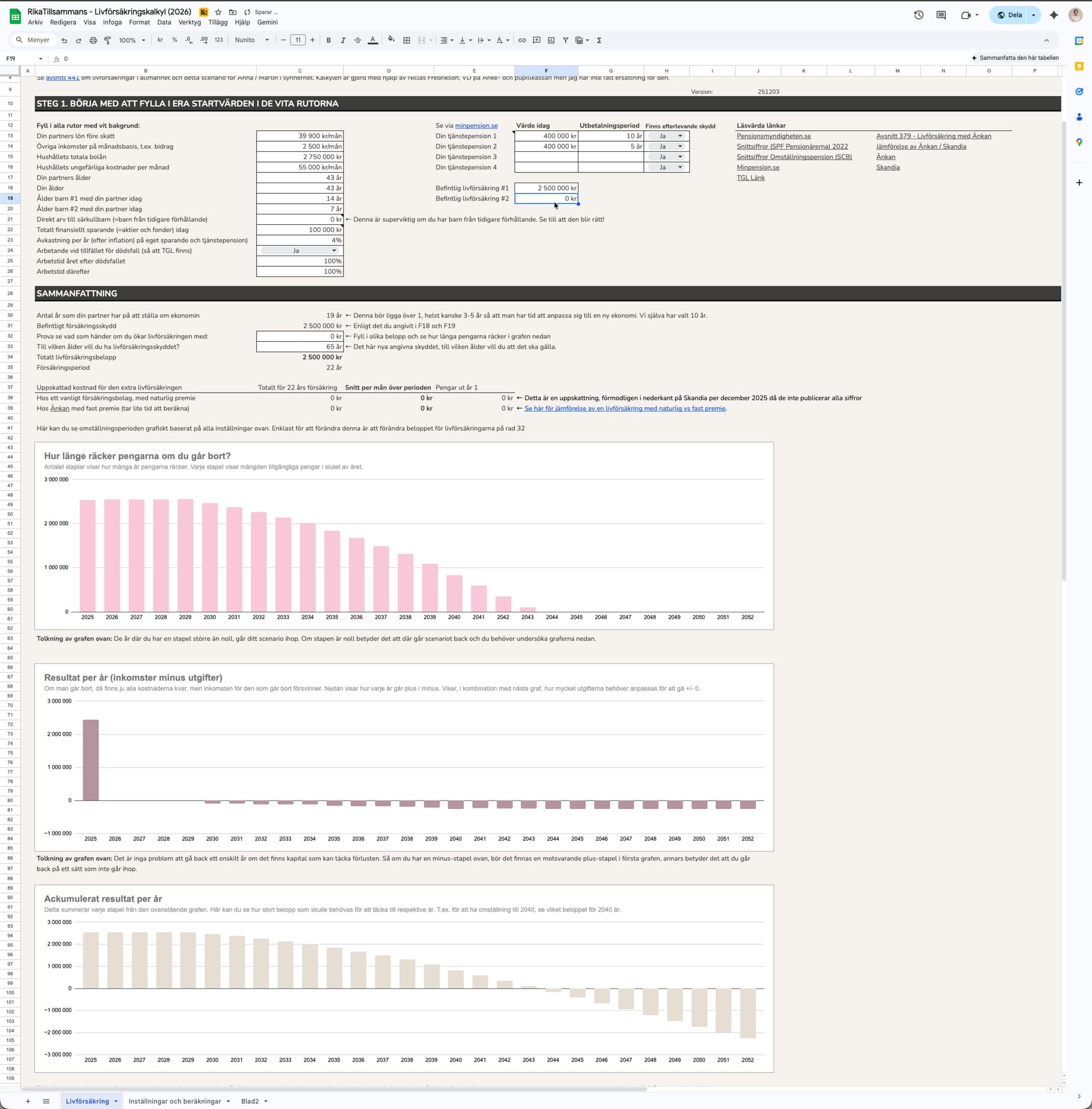Click the print icon in toolbar
1092x1109 pixels.
tap(93, 40)
